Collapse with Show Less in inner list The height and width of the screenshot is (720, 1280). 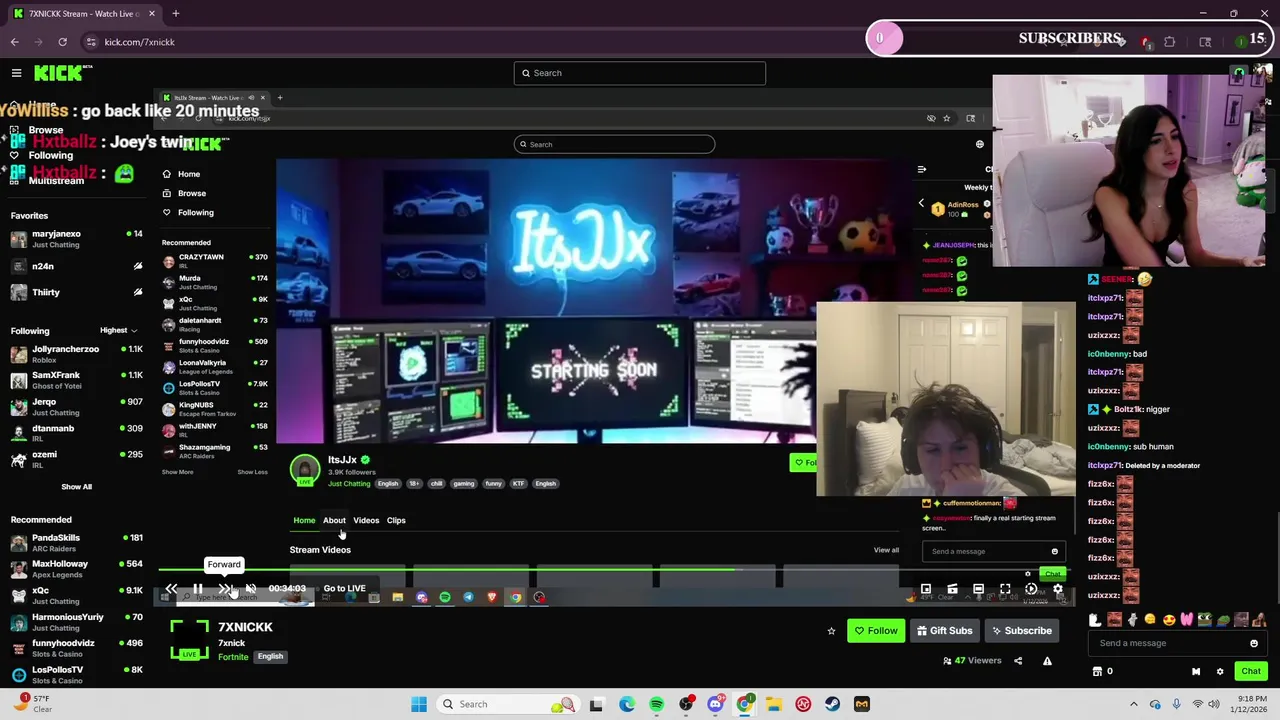click(252, 472)
